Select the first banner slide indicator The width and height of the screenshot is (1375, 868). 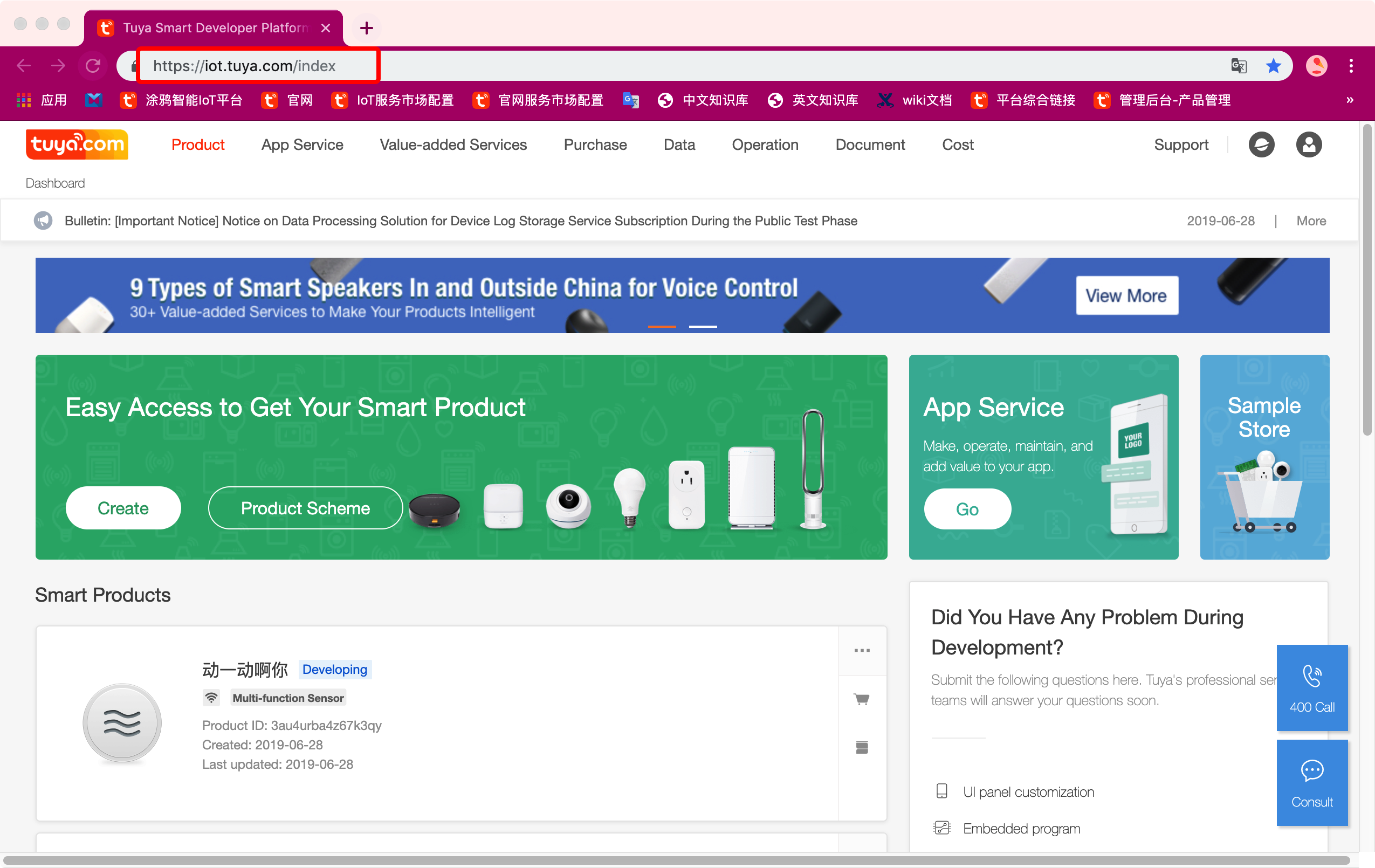point(662,326)
